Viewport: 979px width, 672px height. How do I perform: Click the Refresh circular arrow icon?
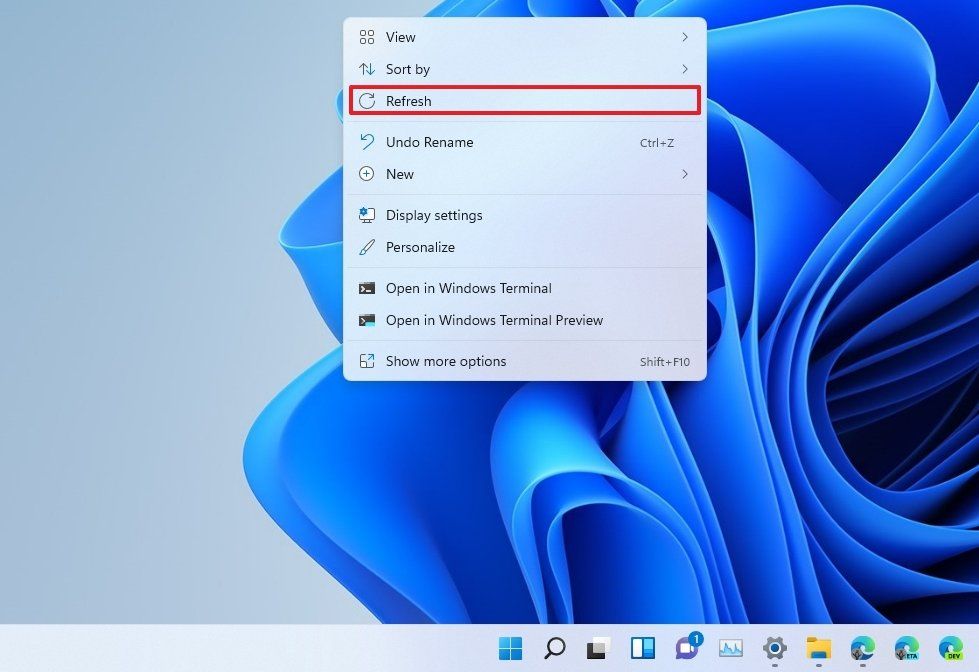(368, 101)
